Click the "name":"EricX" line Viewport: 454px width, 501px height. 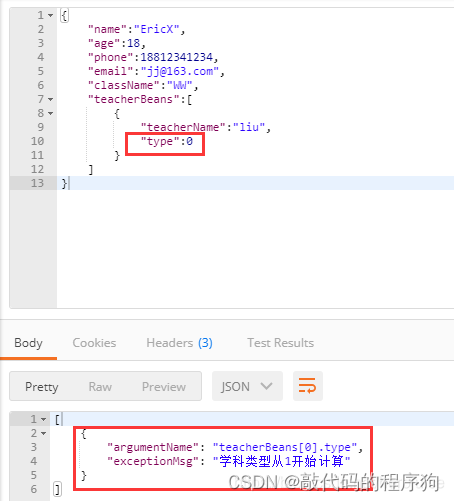coord(136,29)
